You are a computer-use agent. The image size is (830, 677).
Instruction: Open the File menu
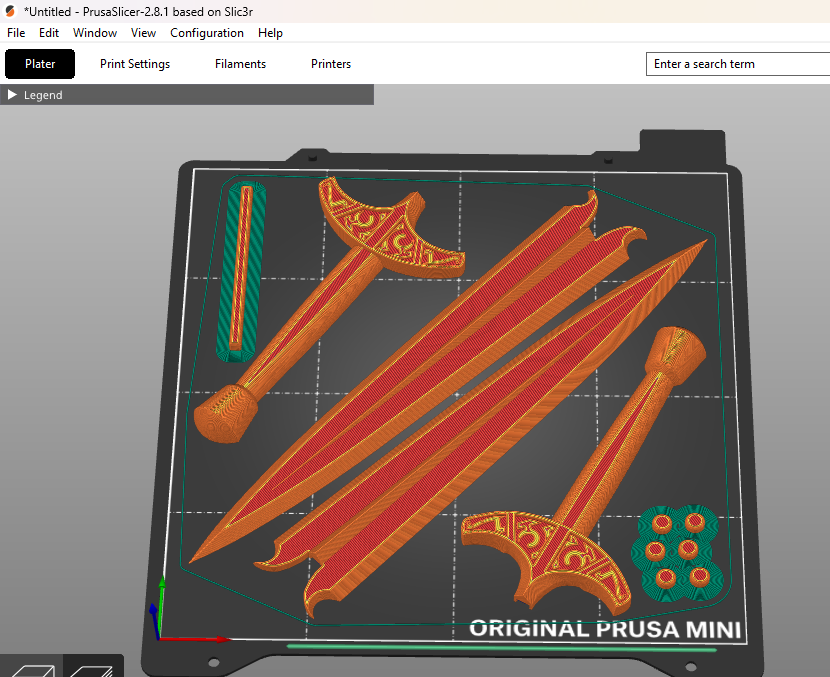pyautogui.click(x=16, y=33)
